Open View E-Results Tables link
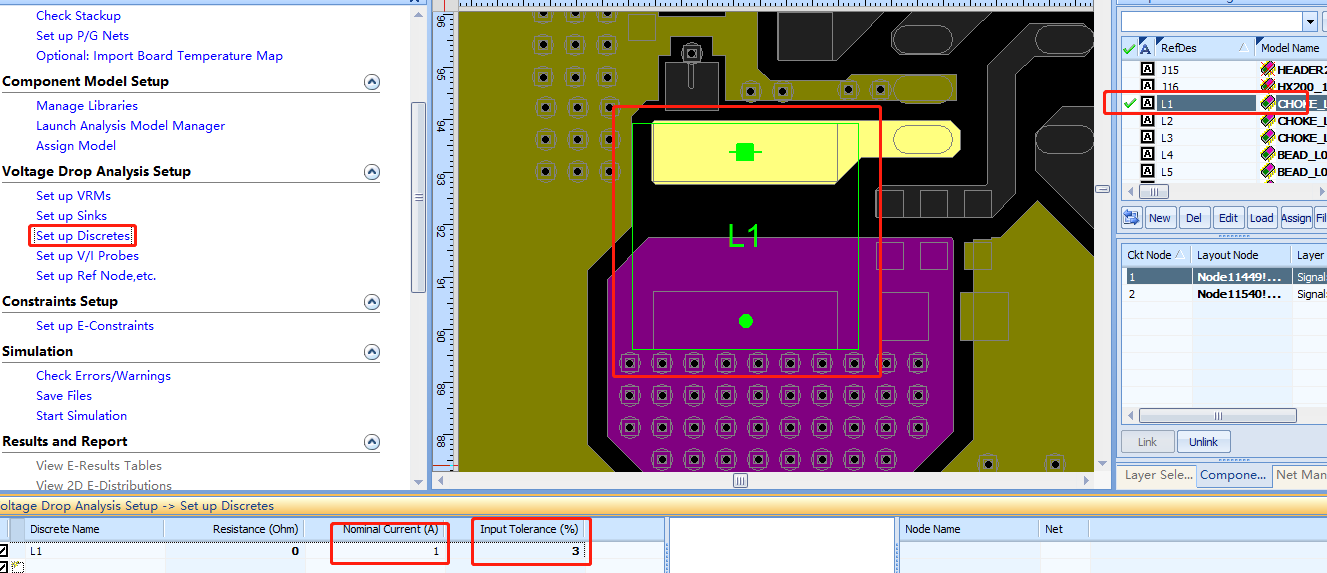This screenshot has height=573, width=1327. (99, 466)
